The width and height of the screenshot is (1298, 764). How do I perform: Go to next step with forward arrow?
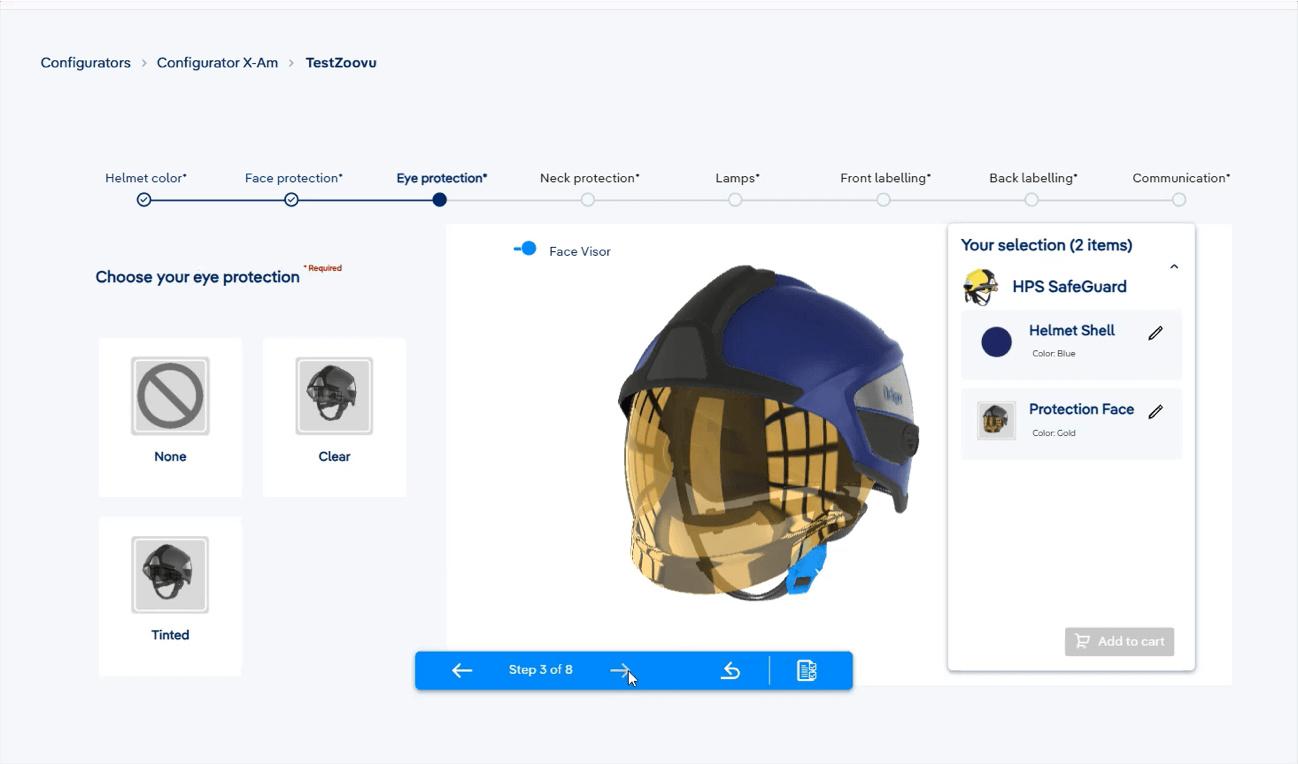pyautogui.click(x=621, y=670)
